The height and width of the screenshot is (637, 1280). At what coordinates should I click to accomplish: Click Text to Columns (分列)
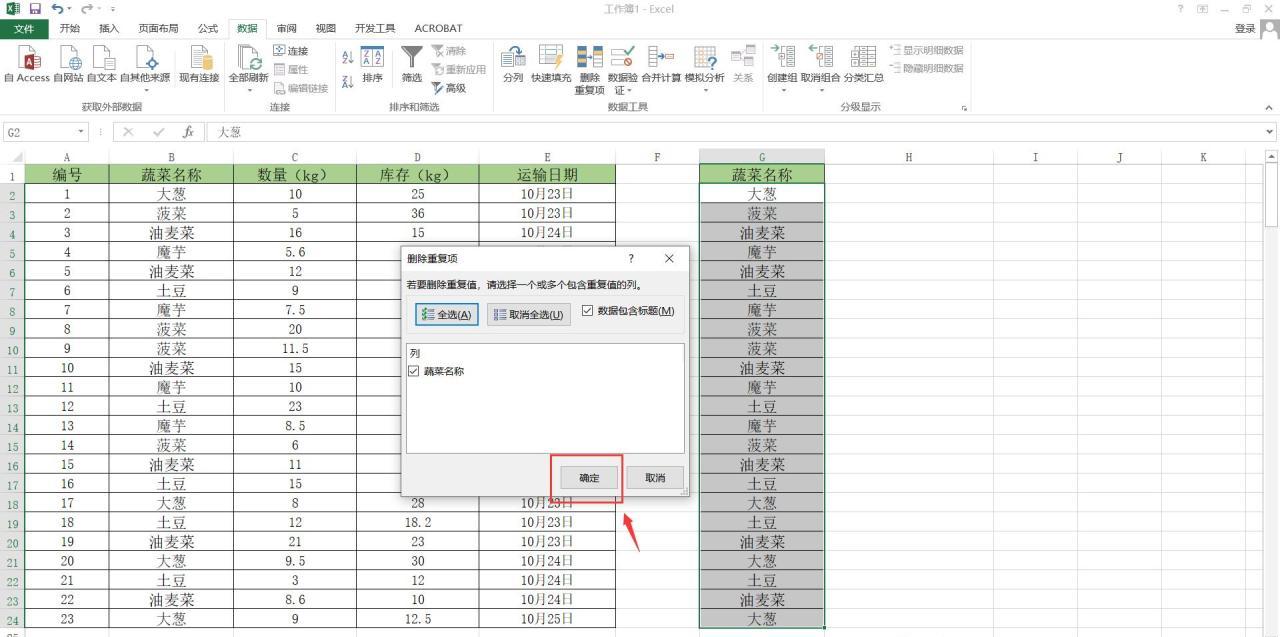pyautogui.click(x=513, y=64)
